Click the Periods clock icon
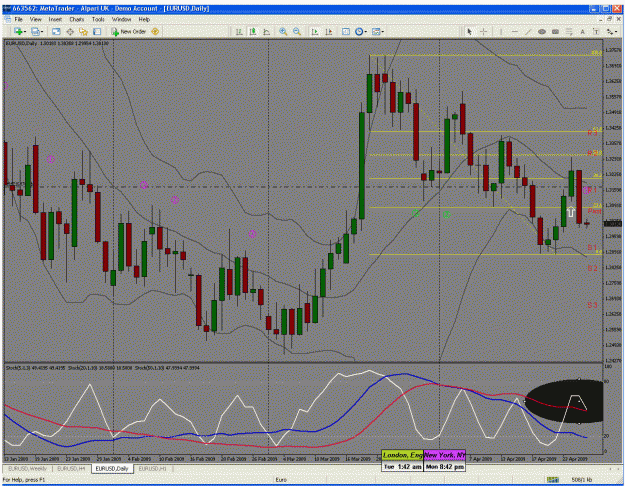The width and height of the screenshot is (625, 486). point(359,31)
